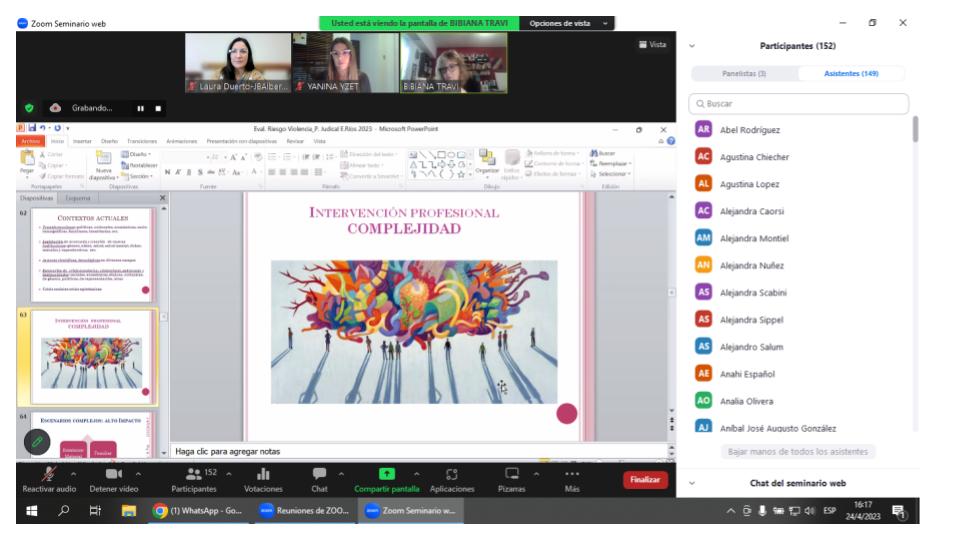The image size is (960, 540).
Task: Open Pizarras whiteboards
Action: pyautogui.click(x=511, y=479)
